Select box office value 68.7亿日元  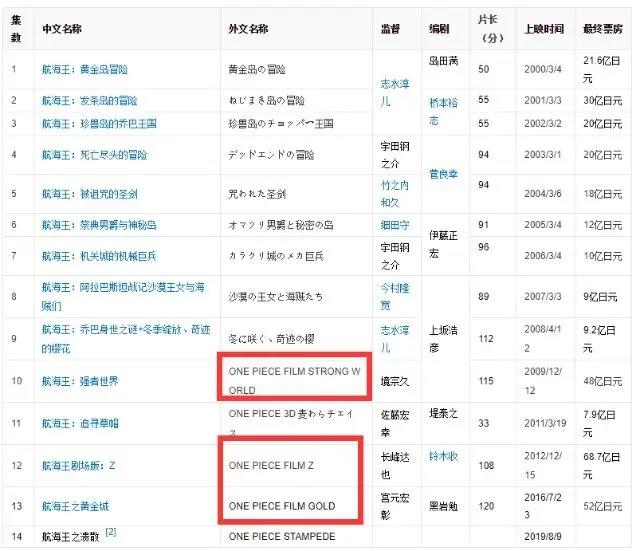coord(602,466)
